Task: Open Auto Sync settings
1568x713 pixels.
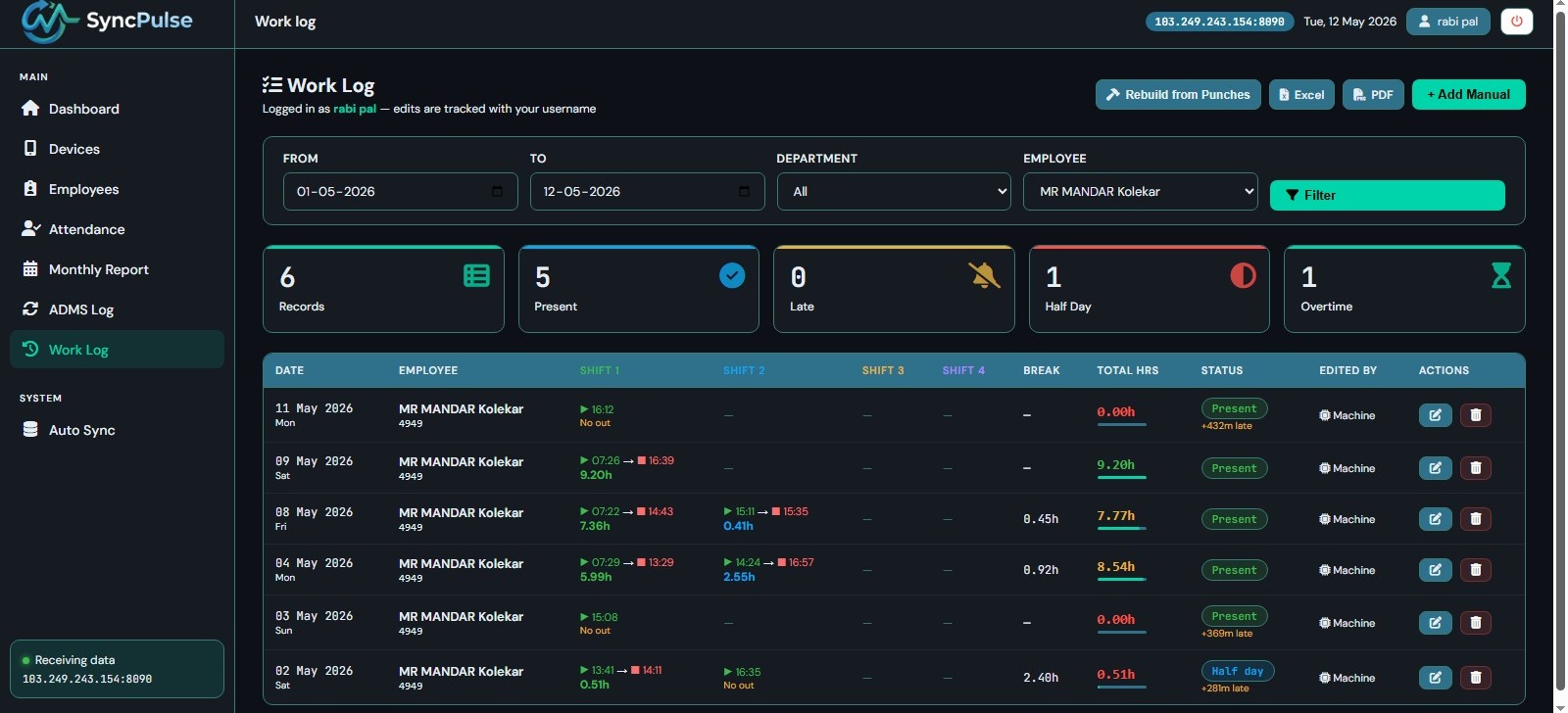Action: coord(117,430)
